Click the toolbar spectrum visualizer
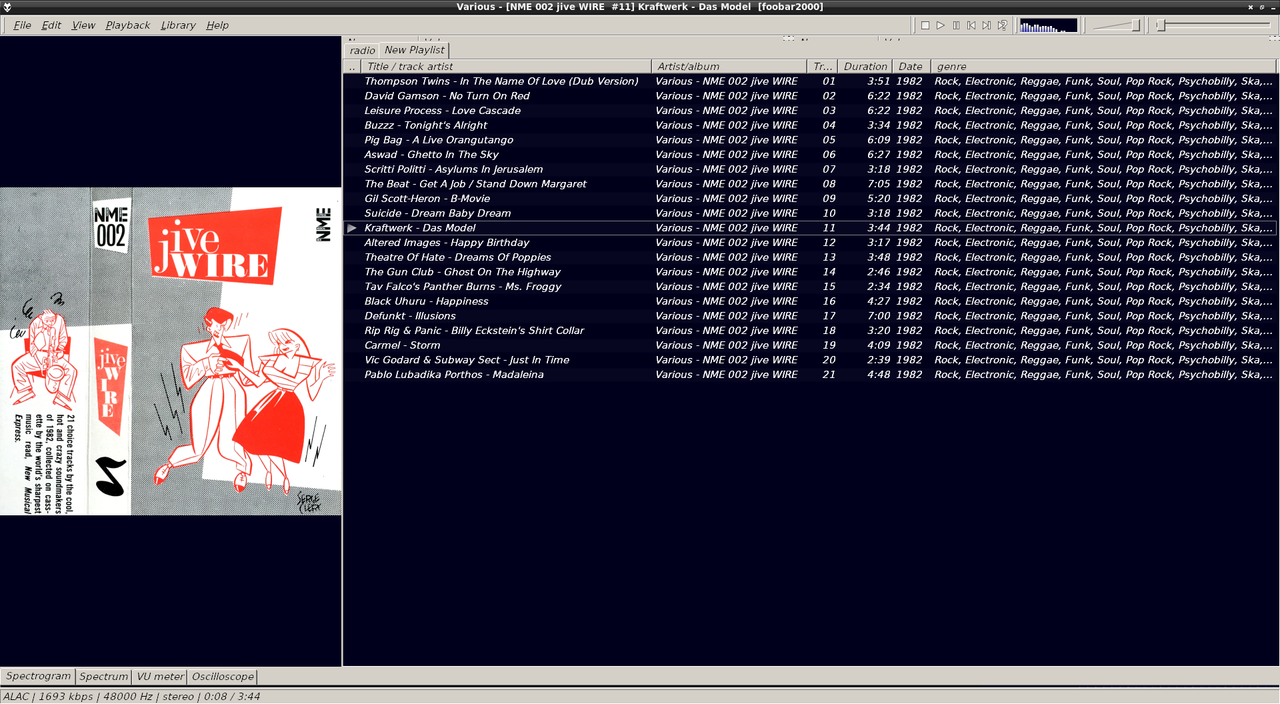Image resolution: width=1280 pixels, height=704 pixels. coord(1048,25)
